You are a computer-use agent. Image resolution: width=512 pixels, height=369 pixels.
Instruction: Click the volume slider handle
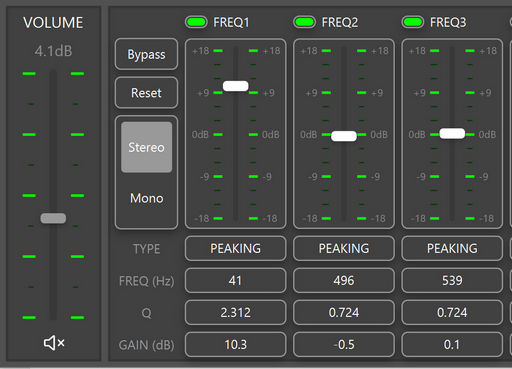click(53, 218)
